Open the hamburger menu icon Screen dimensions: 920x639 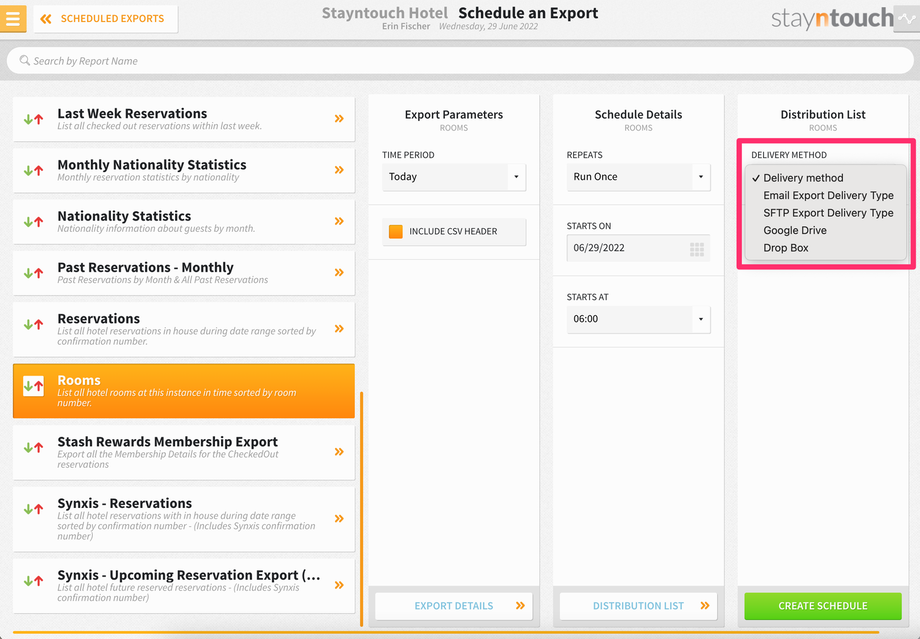pos(12,18)
